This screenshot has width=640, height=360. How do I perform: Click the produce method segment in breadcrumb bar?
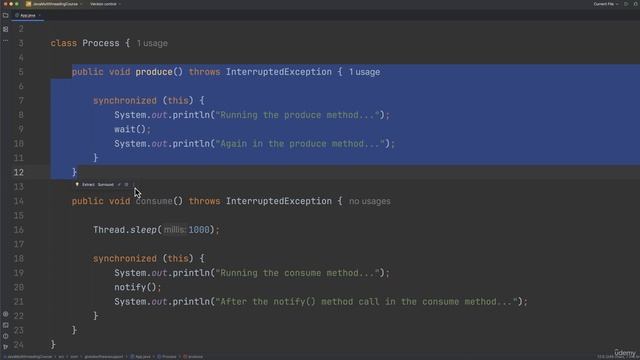click(193, 357)
